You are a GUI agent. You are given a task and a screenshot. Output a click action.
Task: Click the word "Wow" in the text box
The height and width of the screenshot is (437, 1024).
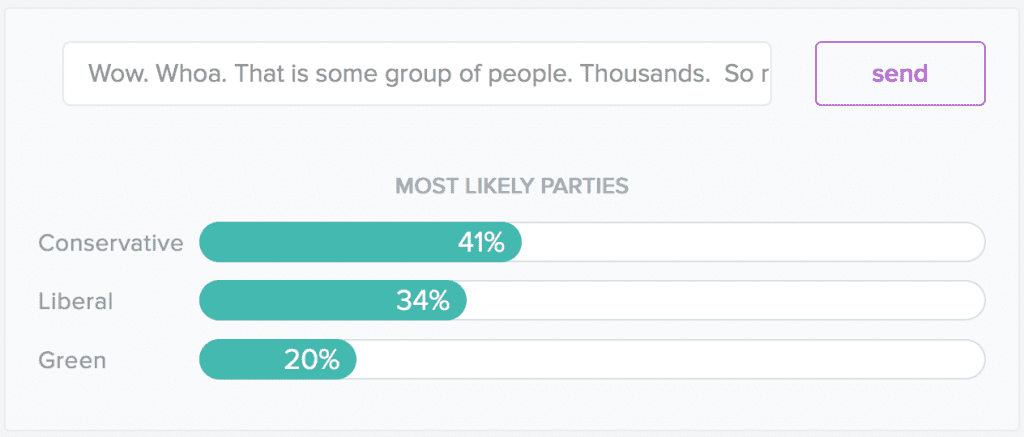113,73
